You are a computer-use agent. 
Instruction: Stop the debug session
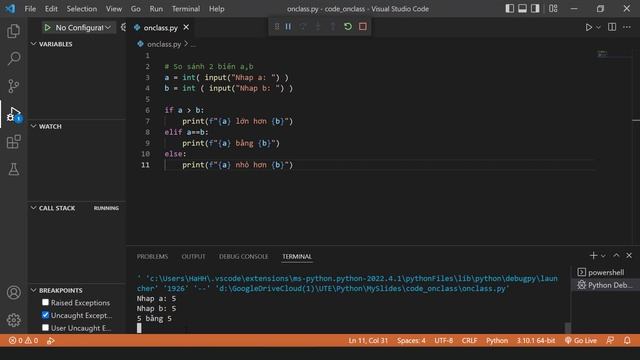pos(362,27)
